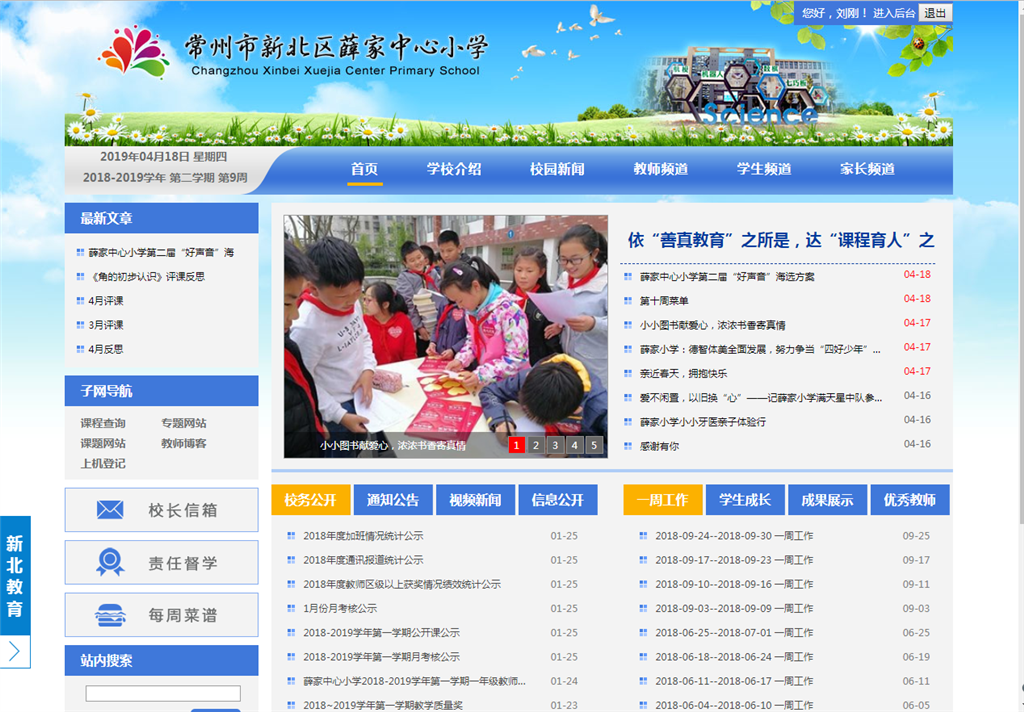Viewport: 1024px width, 712px height.
Task: Go to the 教师频道 menu item
Action: pyautogui.click(x=661, y=169)
